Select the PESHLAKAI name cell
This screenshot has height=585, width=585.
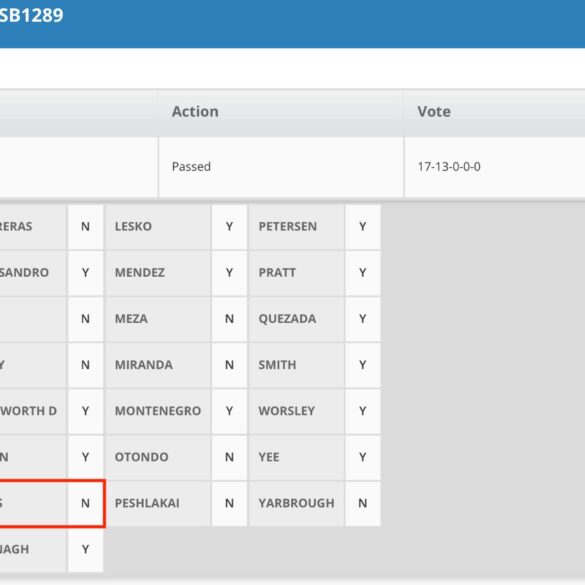coord(158,504)
